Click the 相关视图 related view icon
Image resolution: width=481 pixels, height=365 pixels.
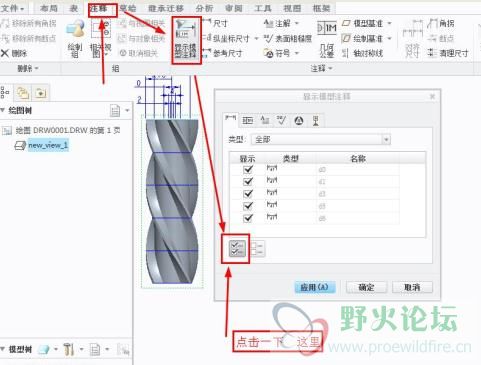coord(100,38)
